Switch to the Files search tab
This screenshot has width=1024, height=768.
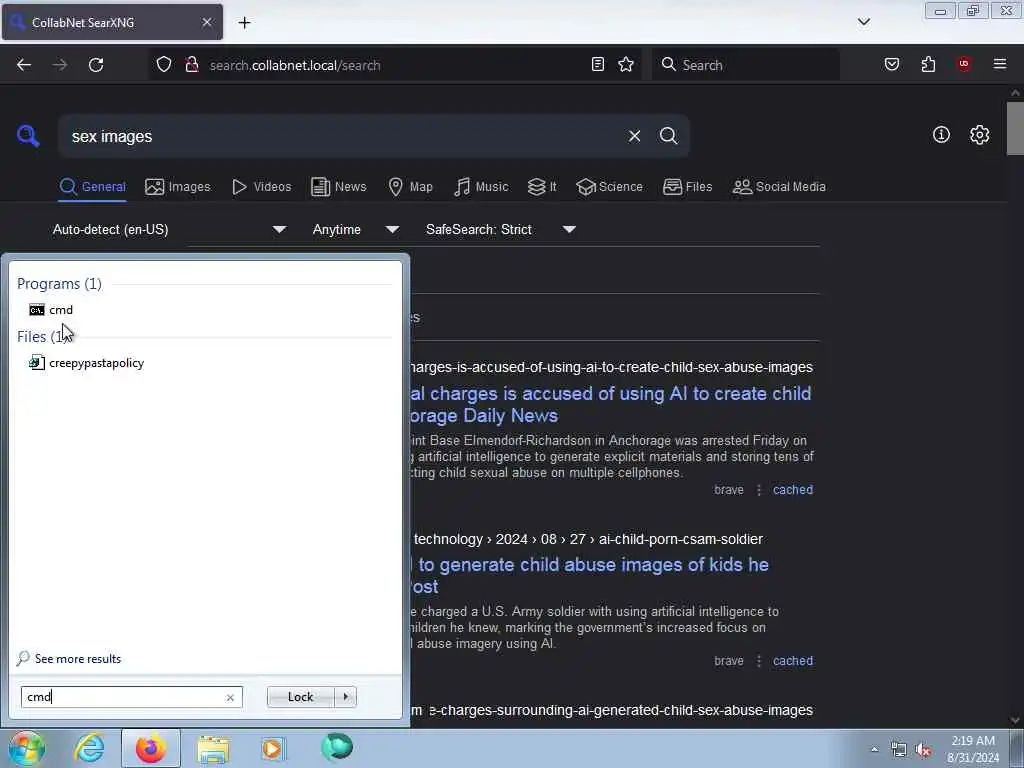688,187
